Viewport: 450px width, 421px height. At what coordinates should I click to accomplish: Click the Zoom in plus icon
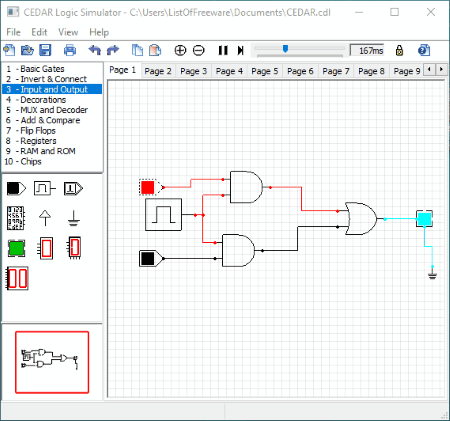click(180, 50)
